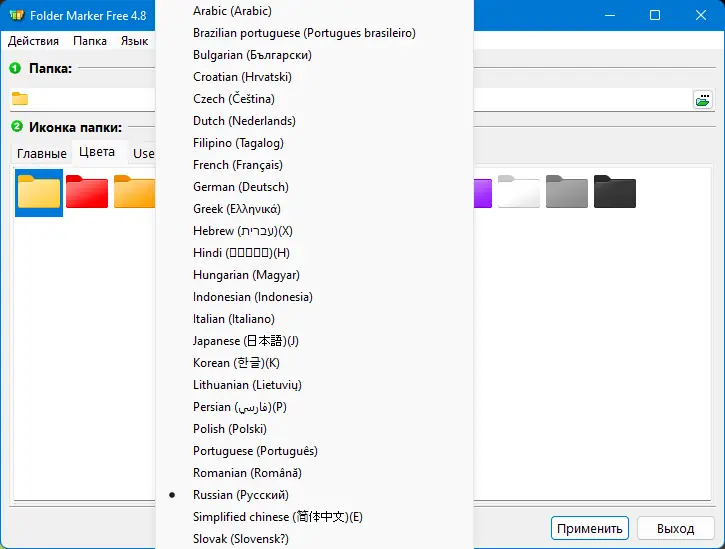Screen dimensions: 725x549
Task: Open the Папка menu
Action: (90, 41)
